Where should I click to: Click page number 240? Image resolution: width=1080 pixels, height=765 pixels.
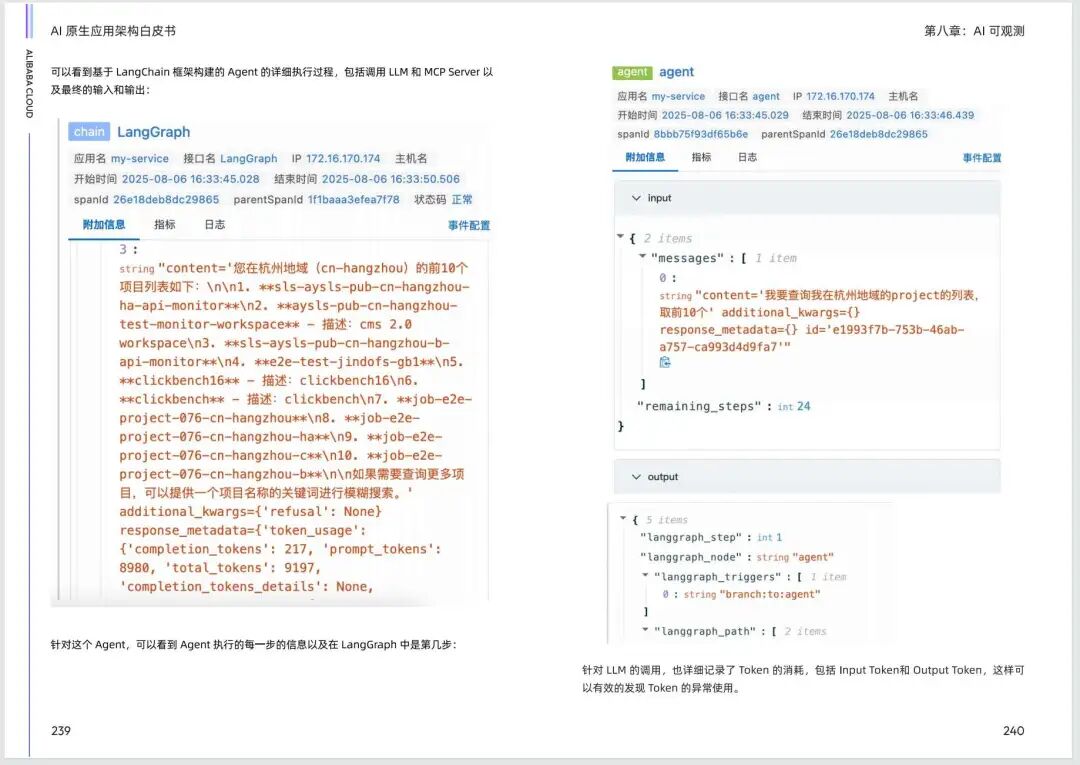(x=1013, y=731)
